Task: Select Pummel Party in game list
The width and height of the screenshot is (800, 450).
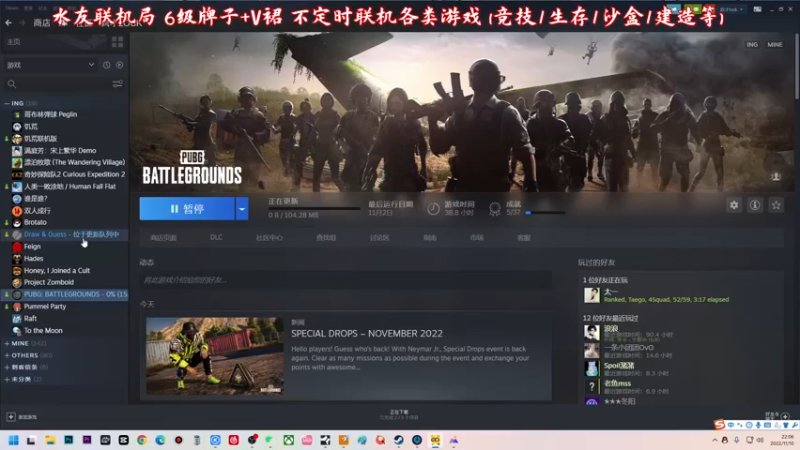Action: (x=45, y=307)
